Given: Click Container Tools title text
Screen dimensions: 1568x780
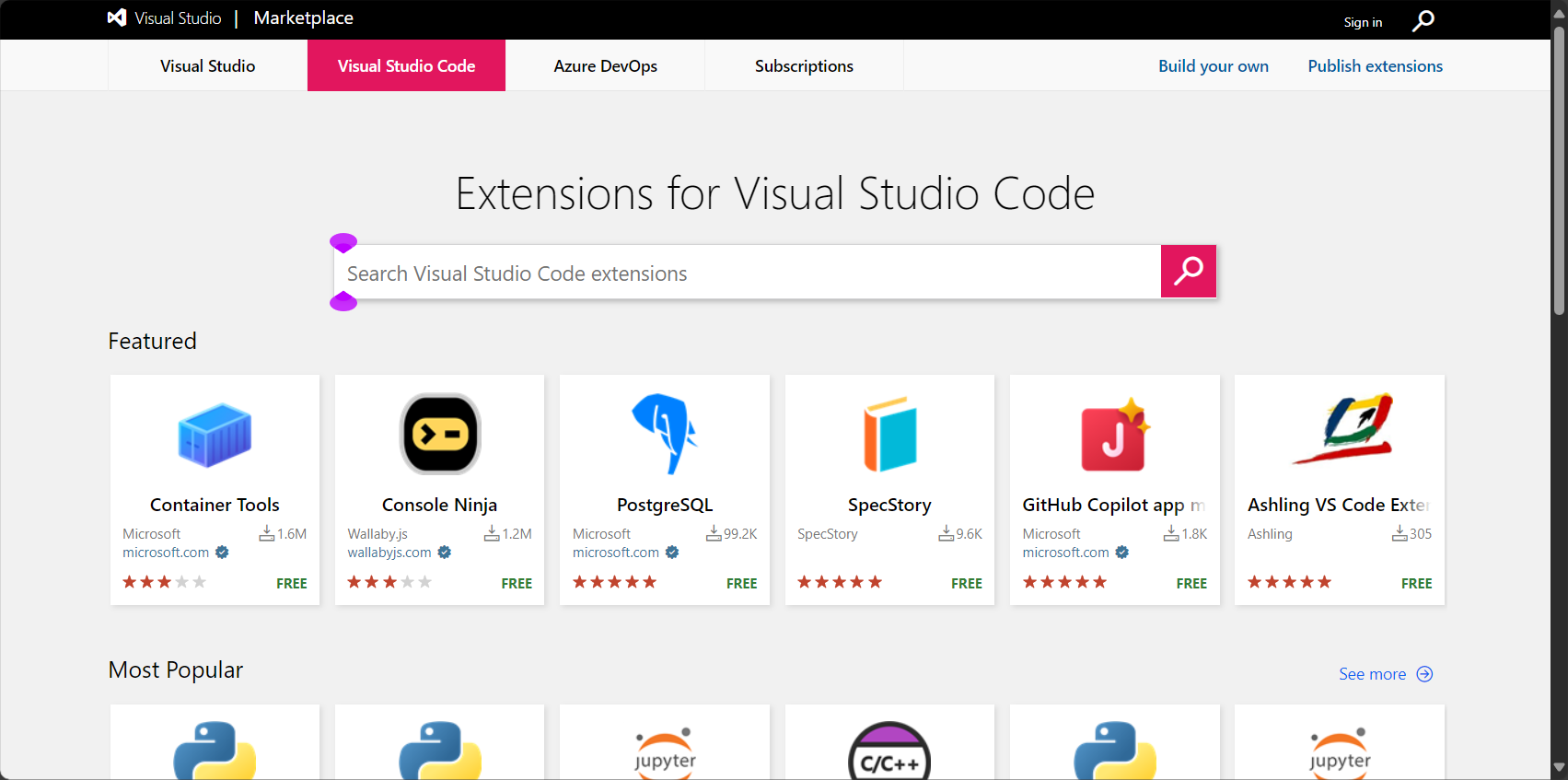Looking at the screenshot, I should pos(215,505).
